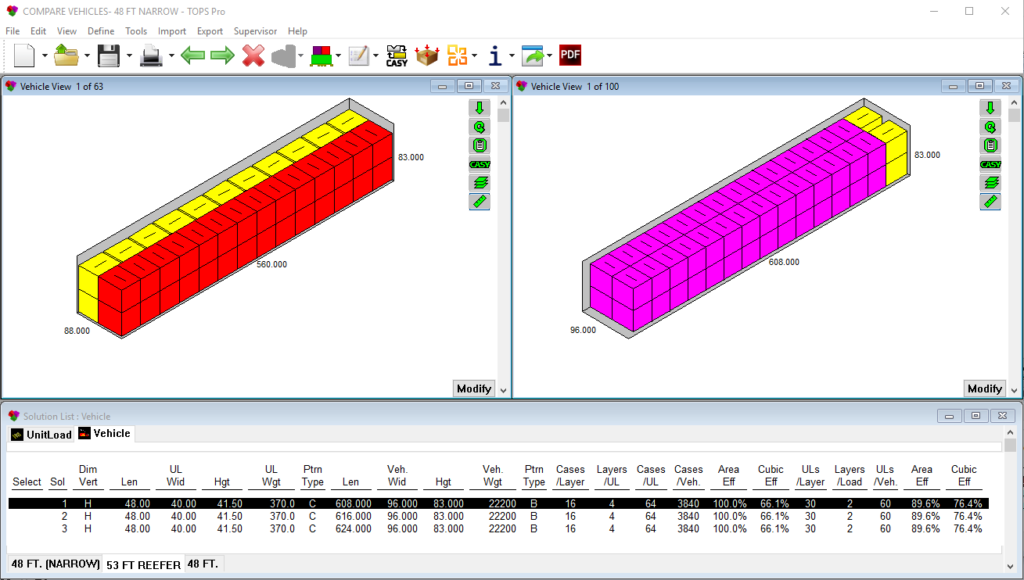
Task: Click clipboard icon in left Vehicle View
Action: (479, 146)
